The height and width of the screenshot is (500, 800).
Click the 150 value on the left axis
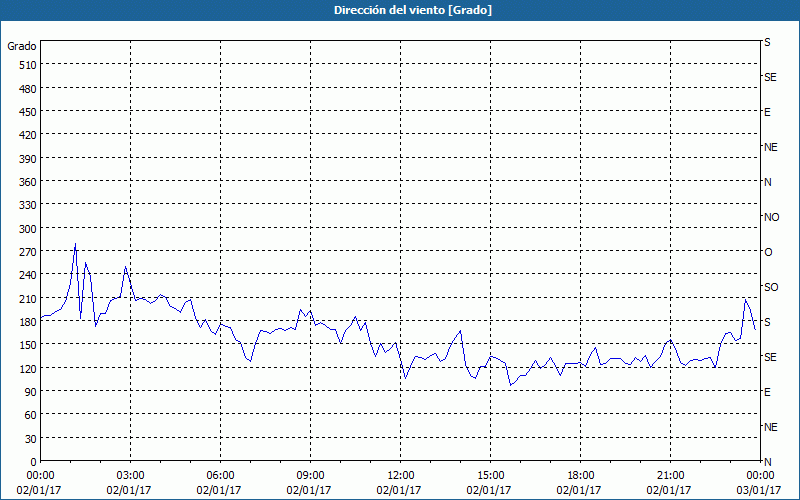click(28, 345)
